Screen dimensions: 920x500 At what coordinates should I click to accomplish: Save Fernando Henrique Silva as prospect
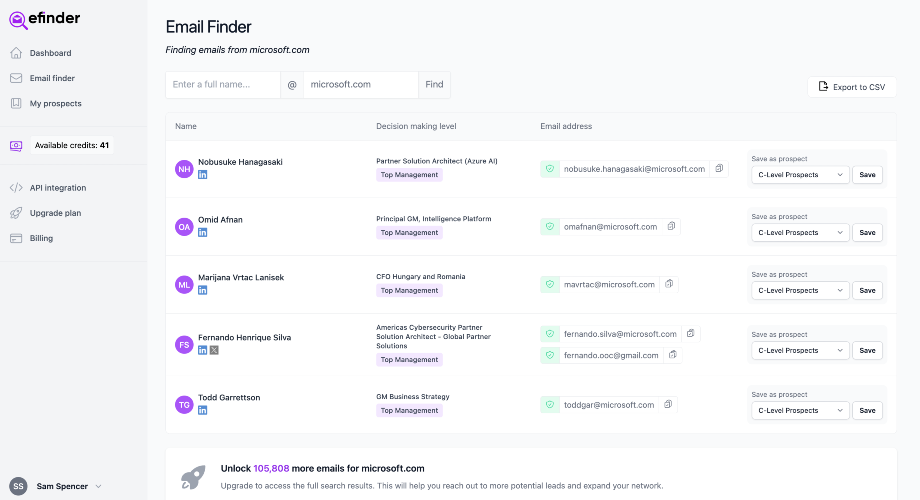(x=867, y=350)
